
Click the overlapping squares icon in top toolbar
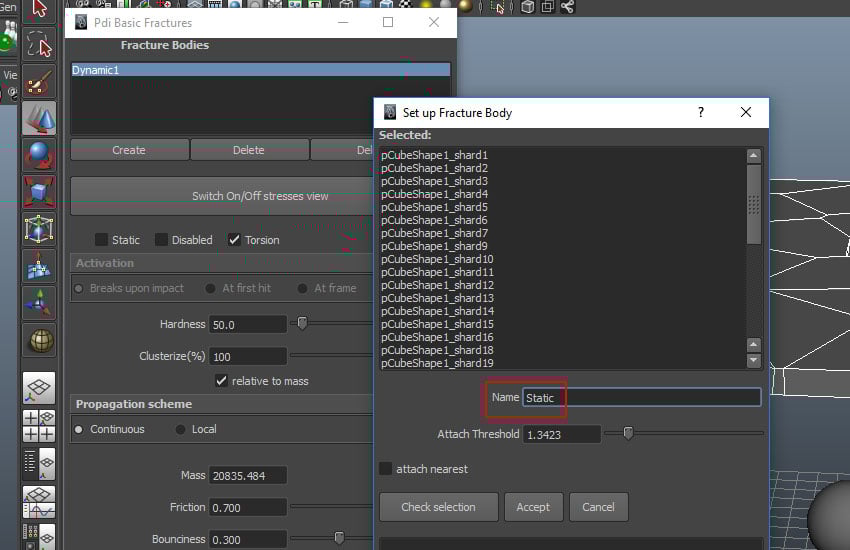(548, 7)
